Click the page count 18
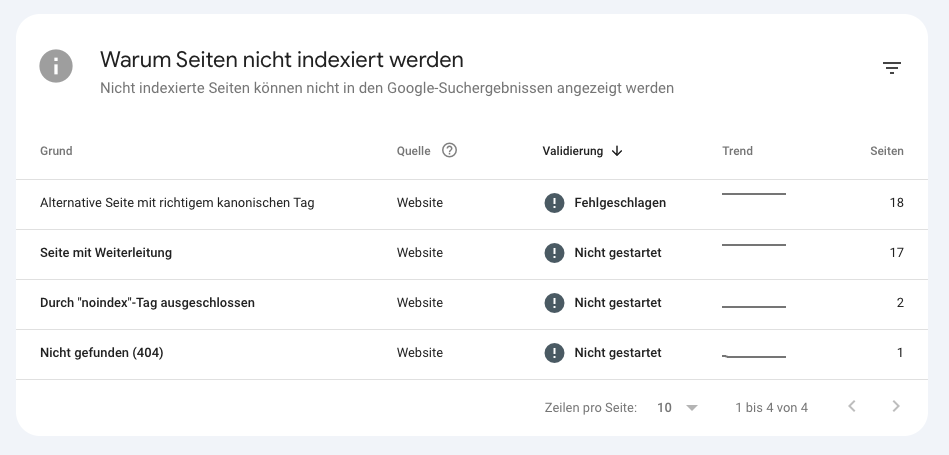 tap(896, 203)
